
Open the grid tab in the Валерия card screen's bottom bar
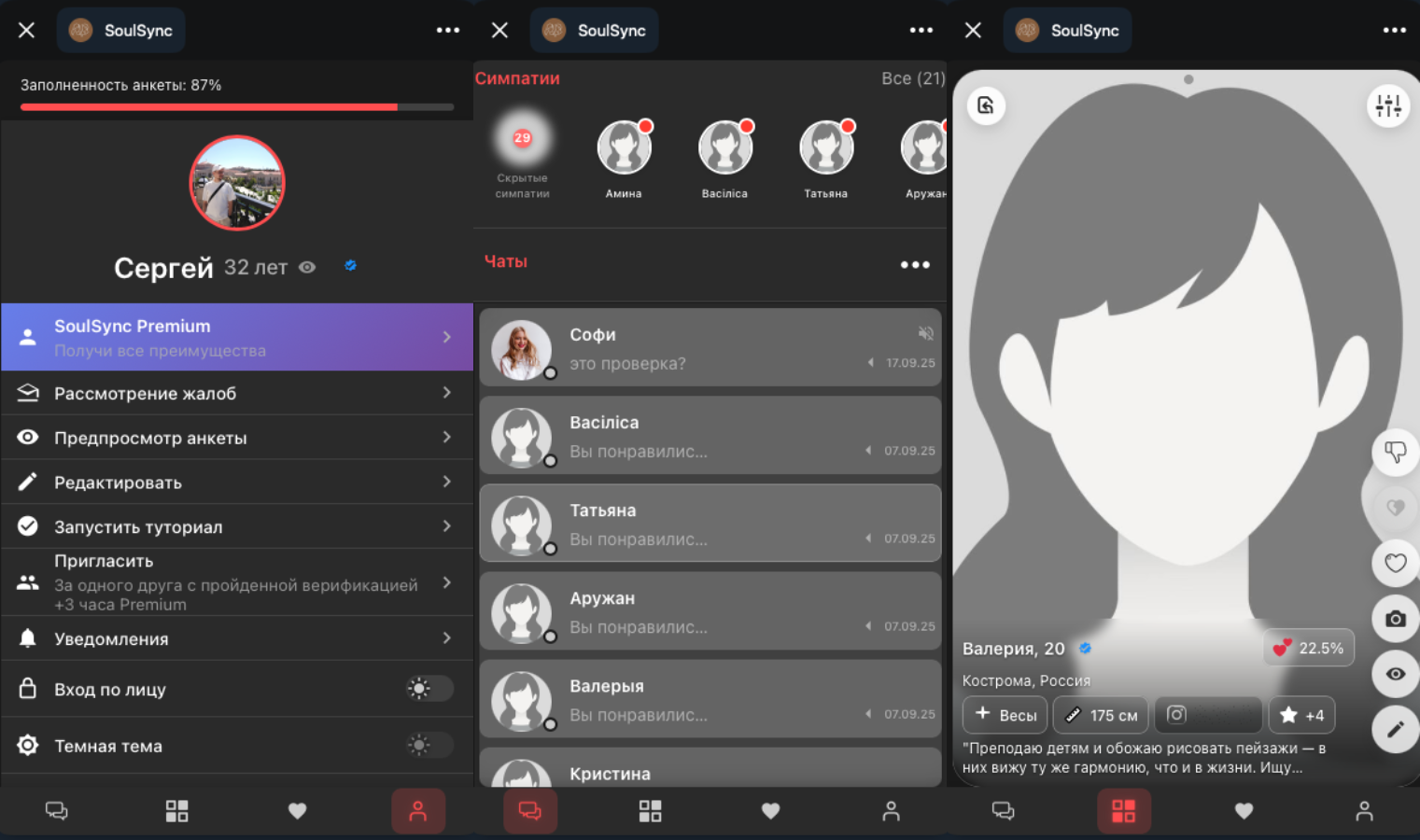1123,811
